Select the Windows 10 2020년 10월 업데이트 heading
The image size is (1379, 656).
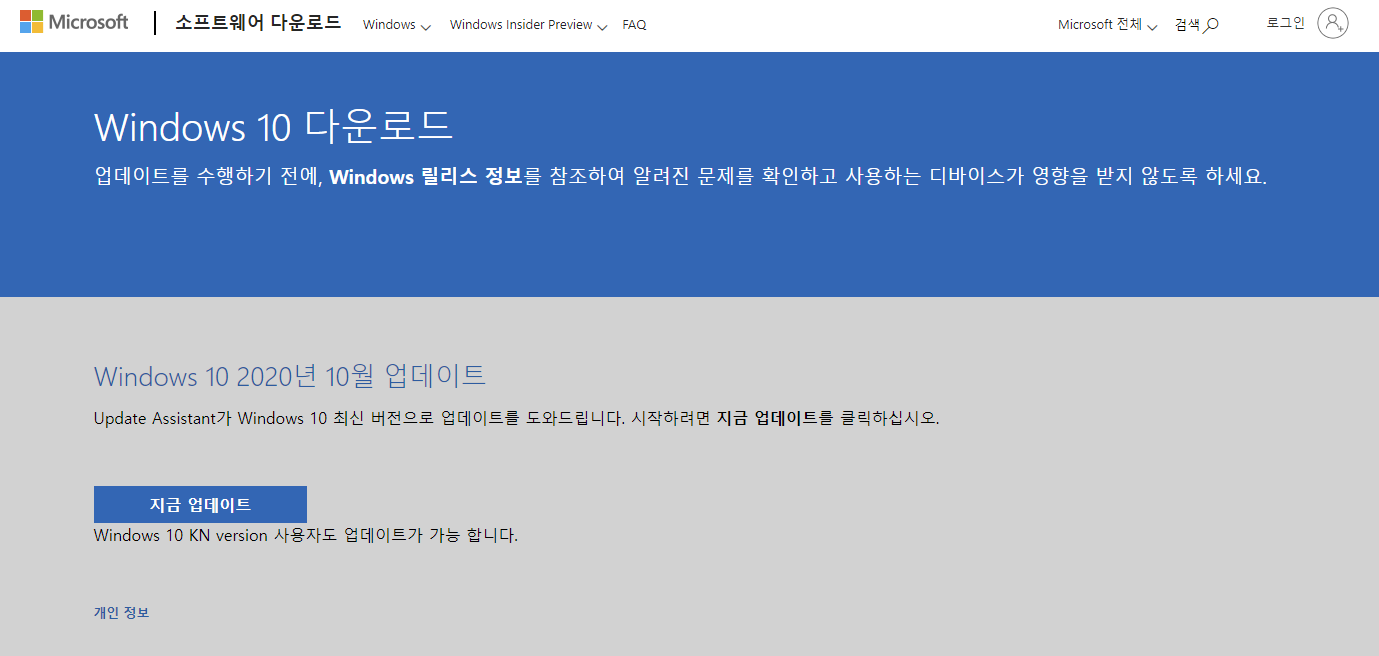click(290, 376)
